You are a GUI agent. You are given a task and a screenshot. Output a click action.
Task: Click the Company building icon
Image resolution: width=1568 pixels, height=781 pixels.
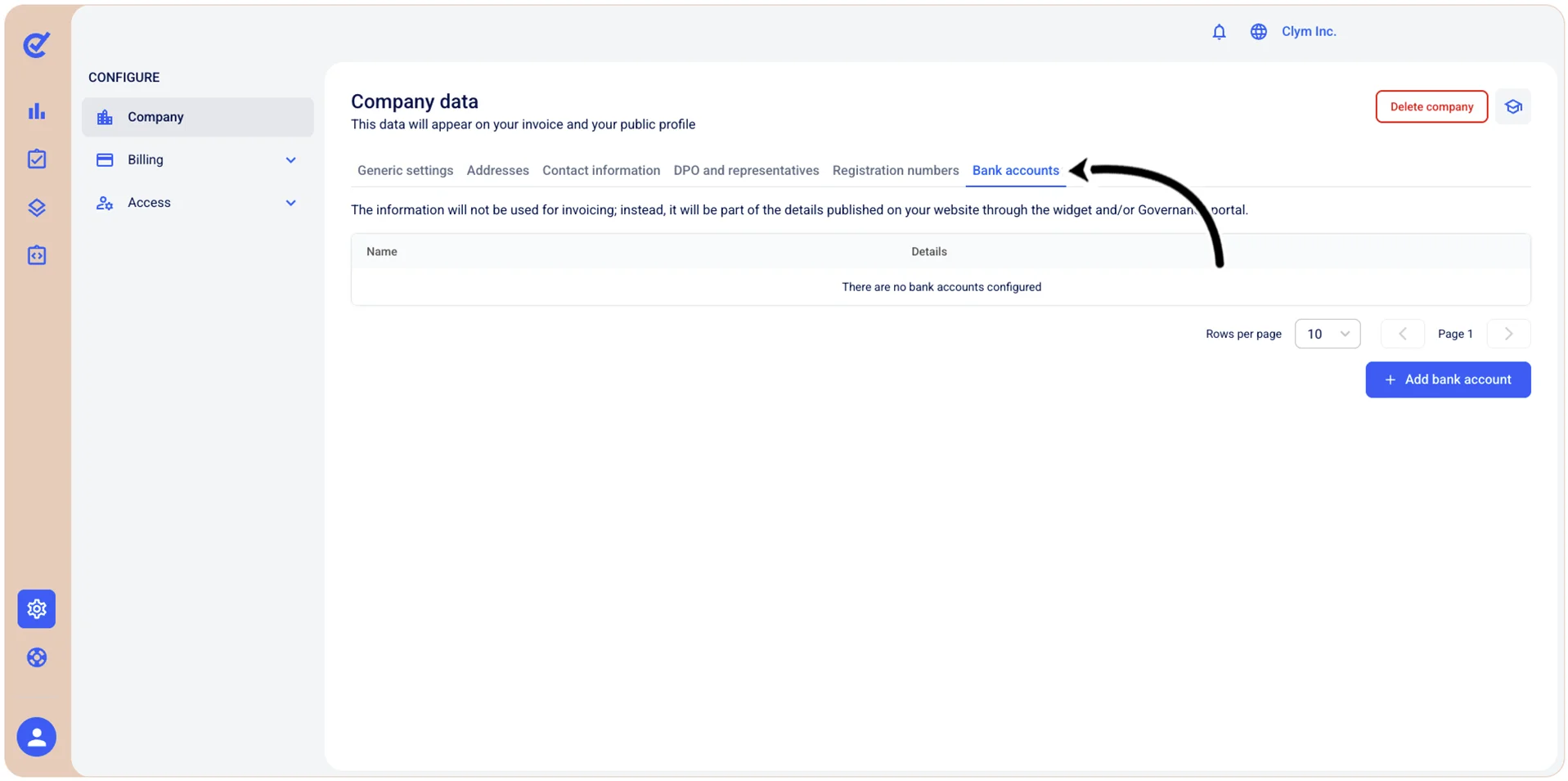[105, 117]
